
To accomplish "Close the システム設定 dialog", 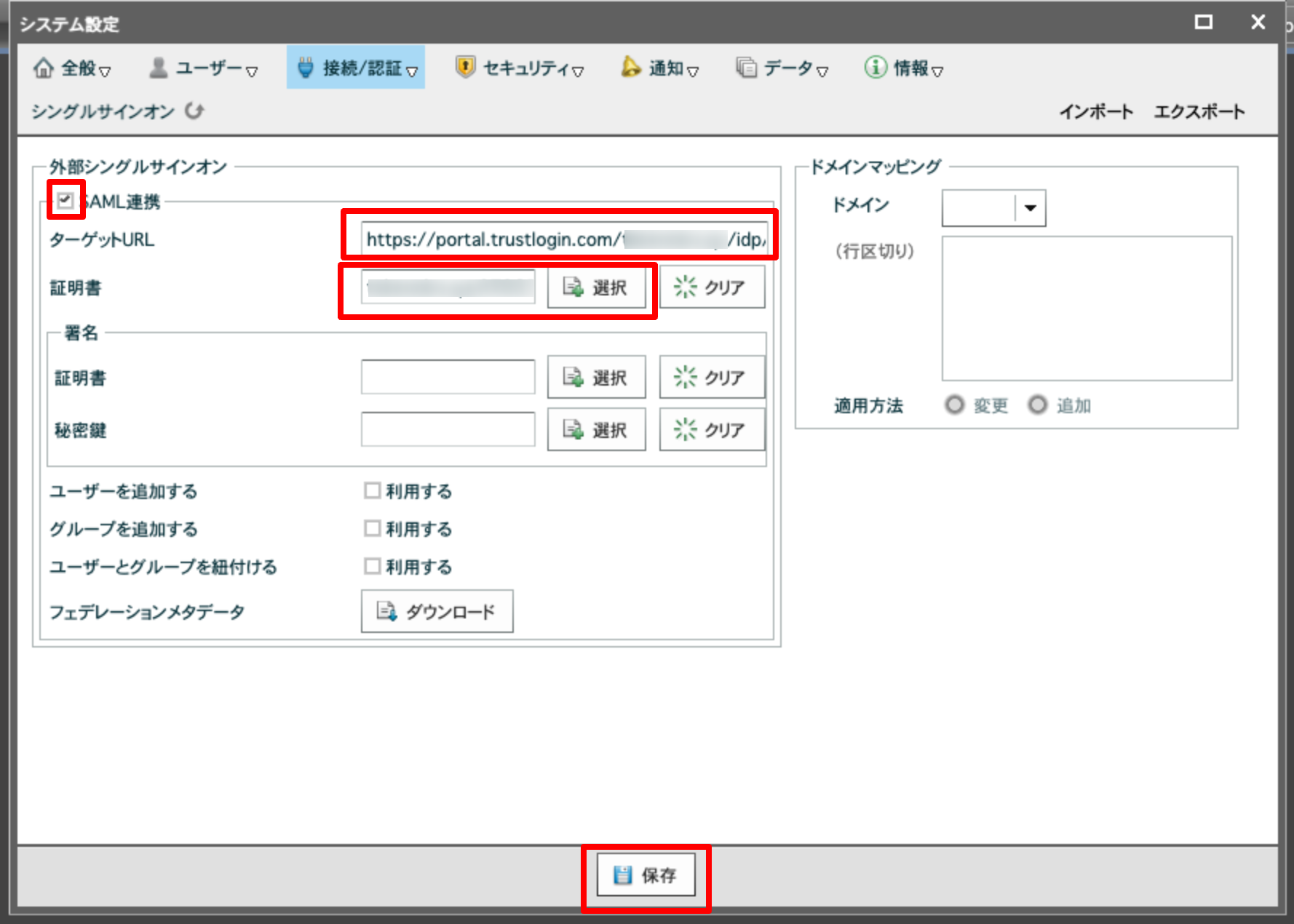I will (1258, 23).
